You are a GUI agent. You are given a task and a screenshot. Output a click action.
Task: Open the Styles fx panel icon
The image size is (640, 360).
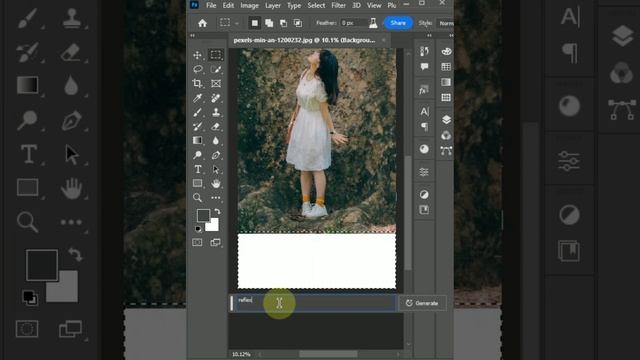tap(424, 90)
